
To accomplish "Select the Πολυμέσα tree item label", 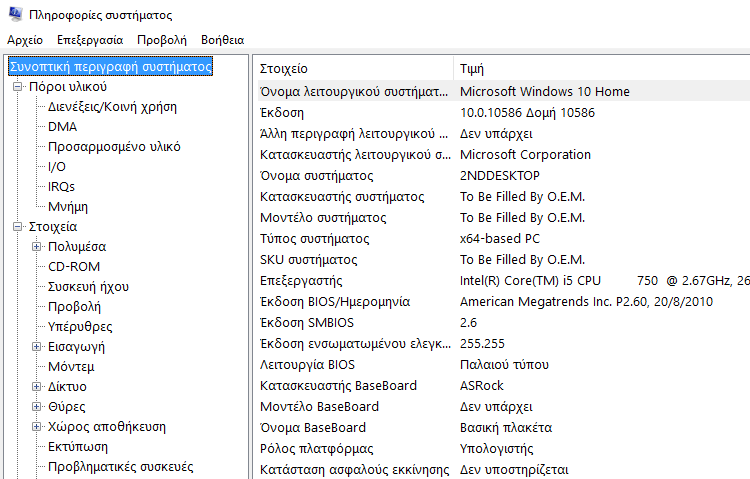I will tap(77, 246).
